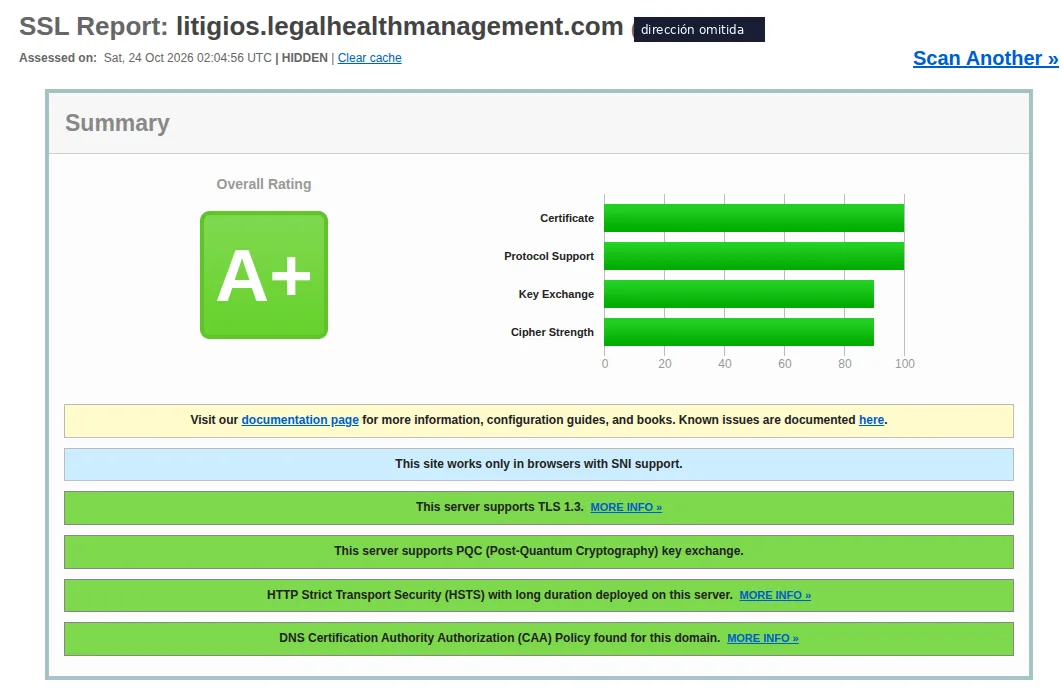
Task: Click the Clear cache link
Action: [x=370, y=58]
